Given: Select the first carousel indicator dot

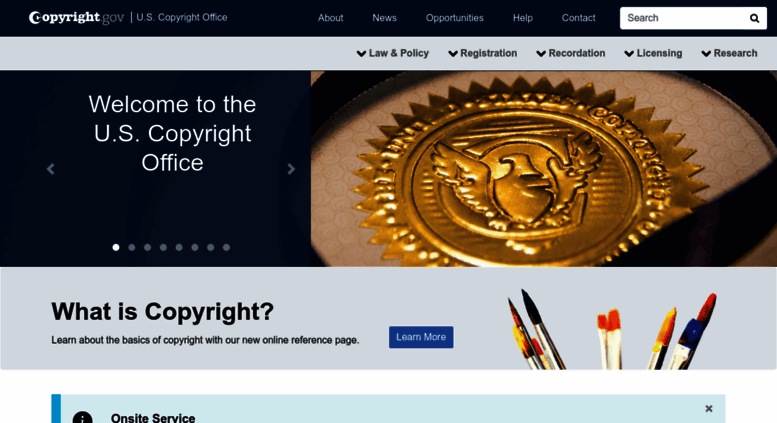Looking at the screenshot, I should 116,247.
